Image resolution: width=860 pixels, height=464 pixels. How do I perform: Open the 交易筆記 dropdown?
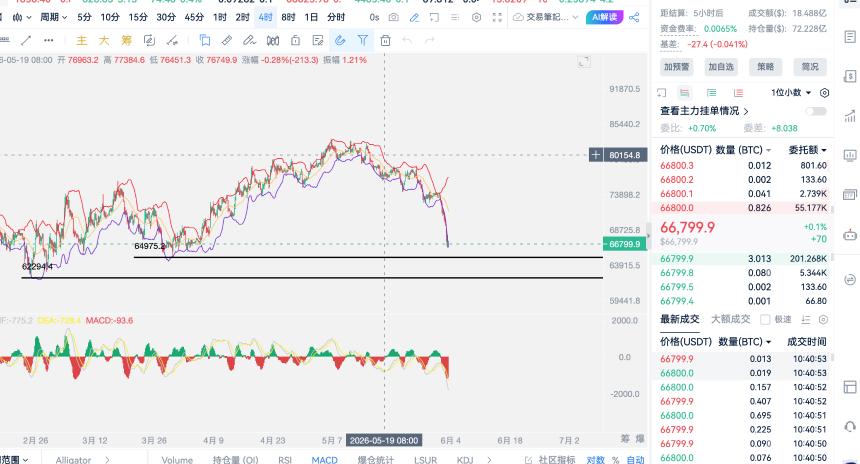coord(546,18)
